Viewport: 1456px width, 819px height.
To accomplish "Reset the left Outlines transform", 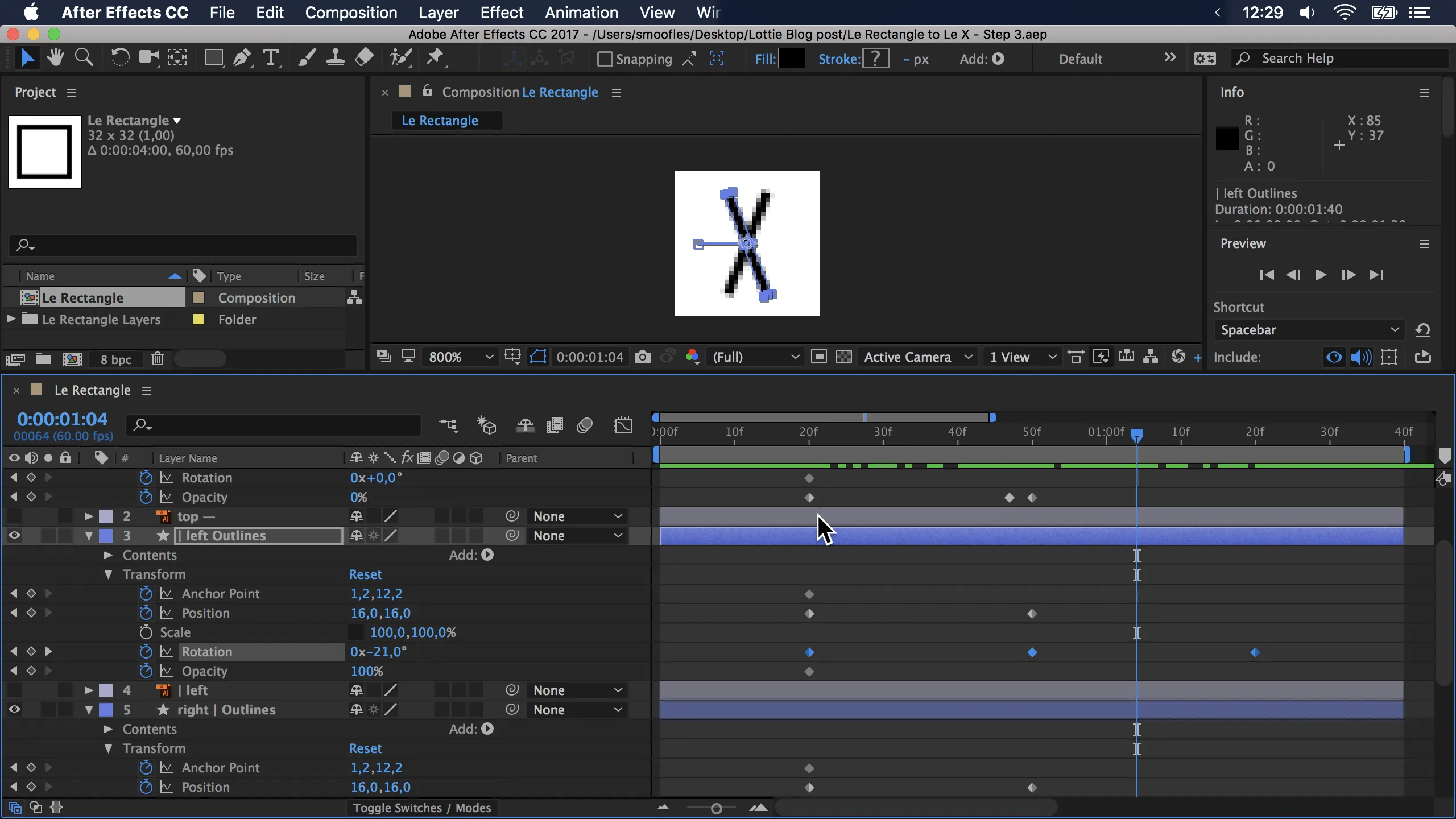I will pos(365,574).
